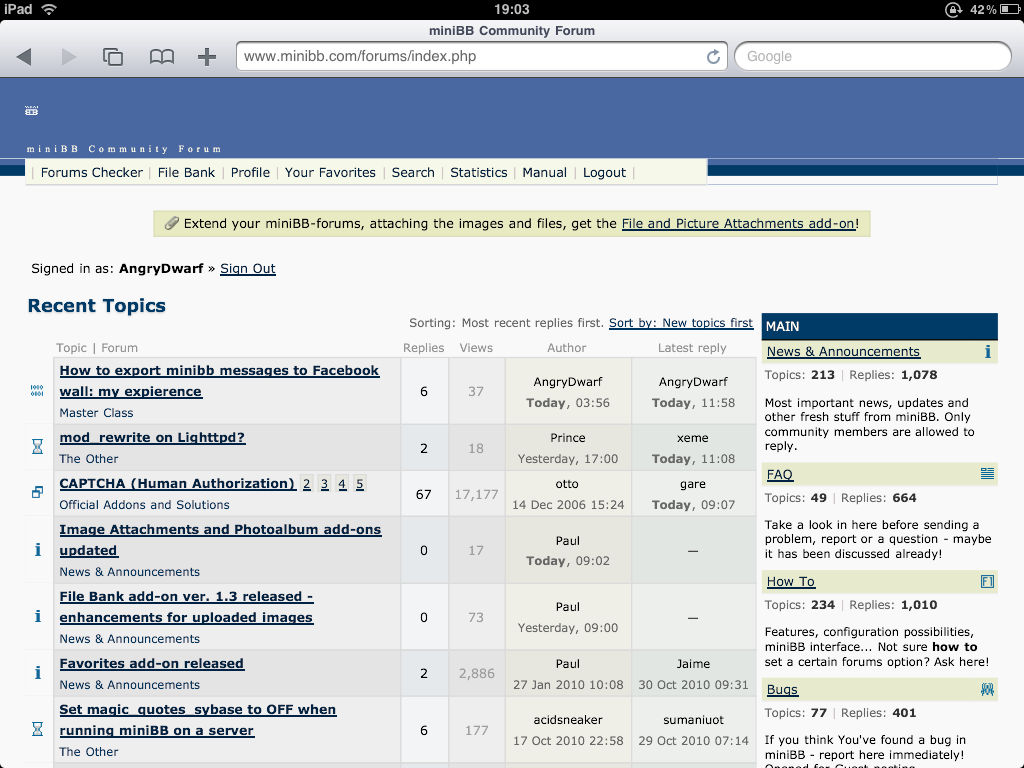Tap the miniBB logo icon in header
1024x768 pixels.
(x=31, y=110)
